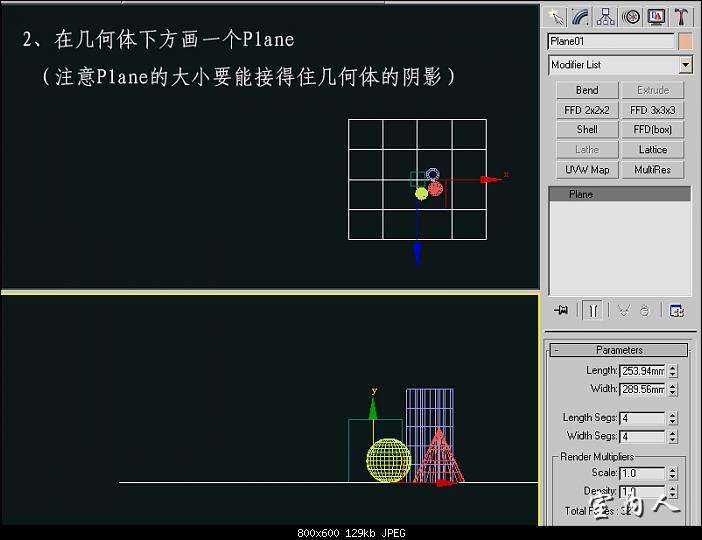
Task: Click the Plane01 object name field
Action: [611, 42]
